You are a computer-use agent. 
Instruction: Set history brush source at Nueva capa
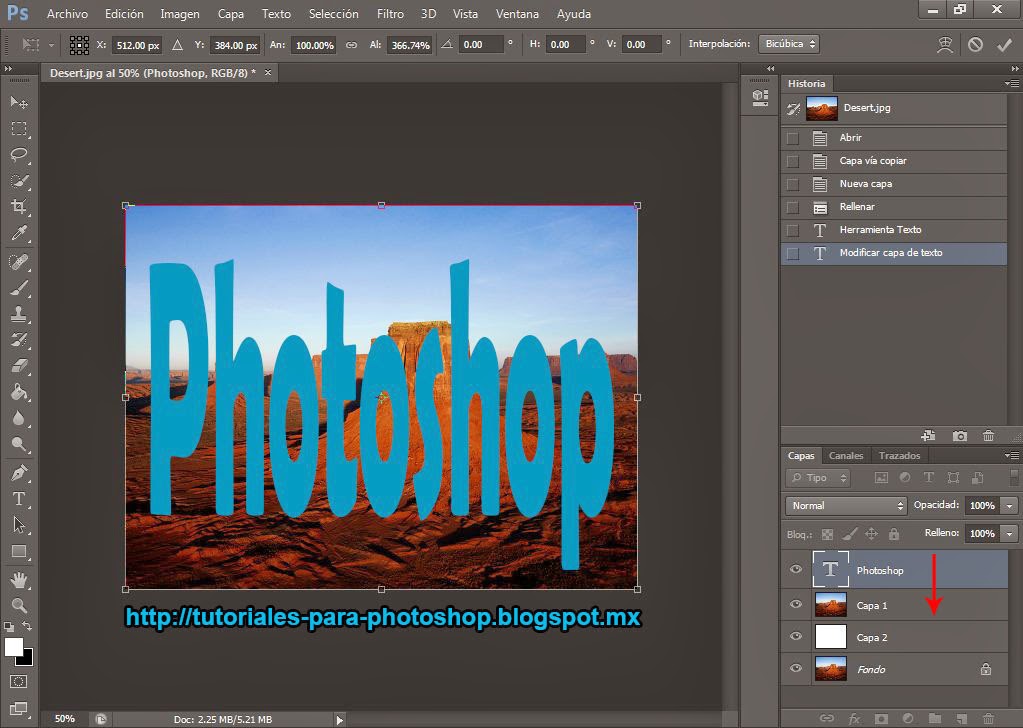point(793,185)
